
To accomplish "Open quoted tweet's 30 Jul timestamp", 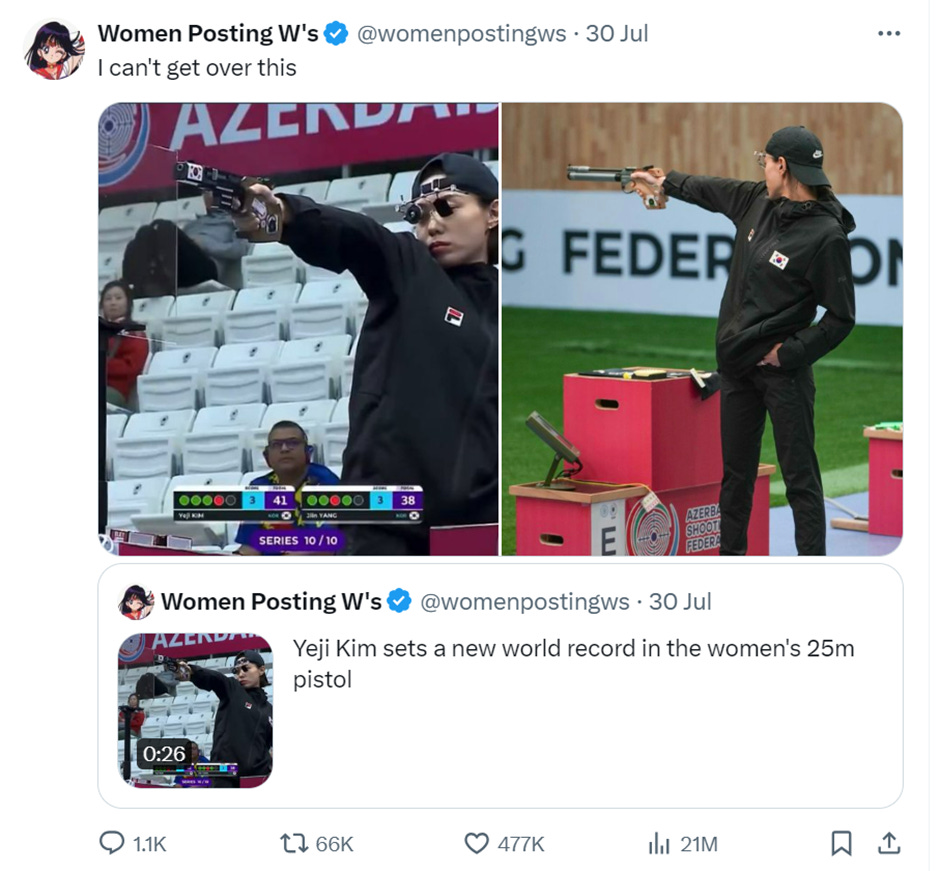I will 680,601.
